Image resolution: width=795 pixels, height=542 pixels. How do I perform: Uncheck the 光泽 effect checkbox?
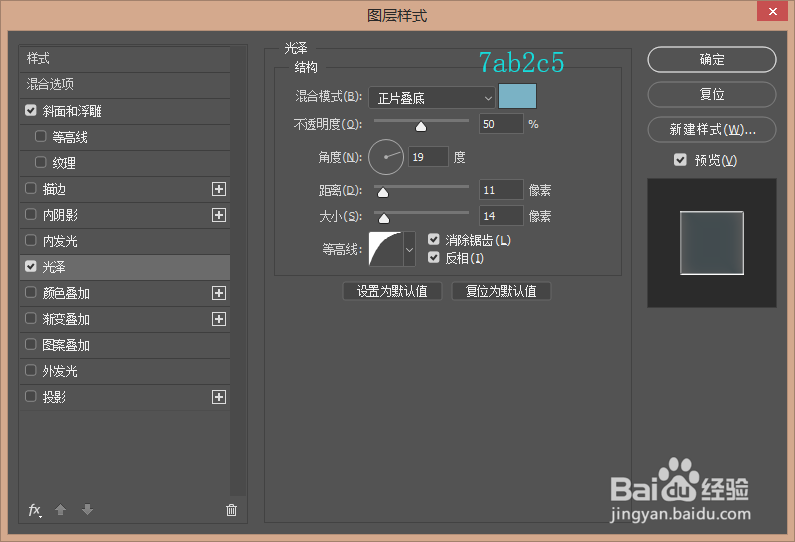31,267
